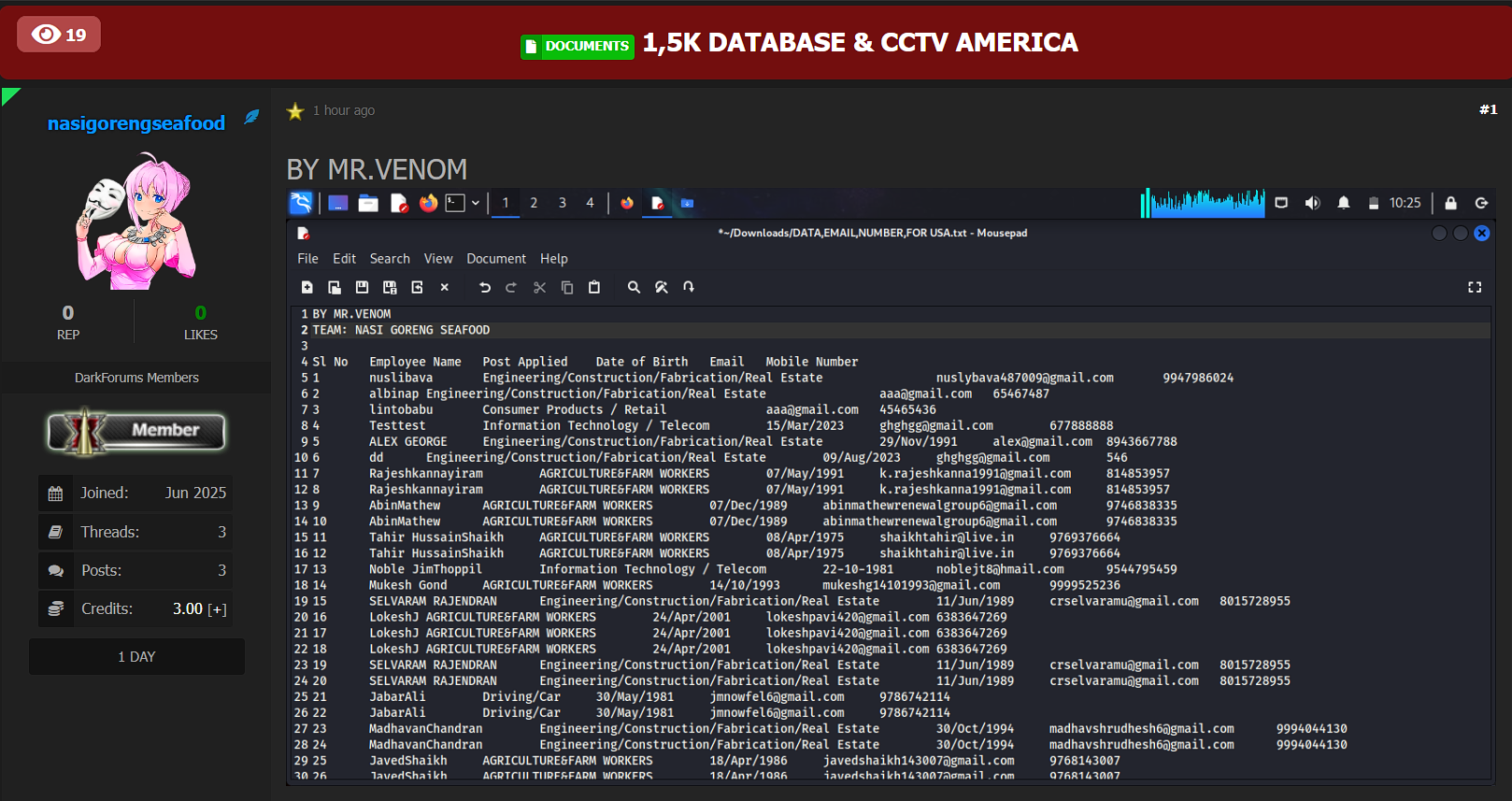Expand credits using the [+] link
The width and height of the screenshot is (1512, 801).
[217, 609]
